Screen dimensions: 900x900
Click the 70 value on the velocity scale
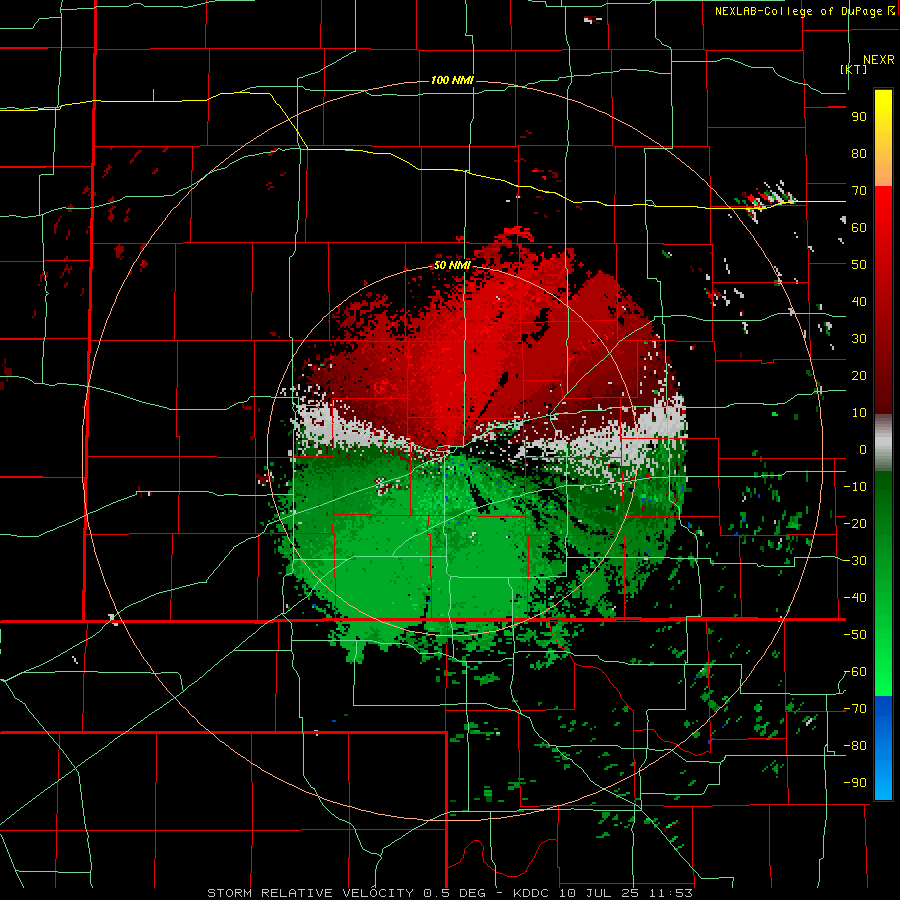859,191
